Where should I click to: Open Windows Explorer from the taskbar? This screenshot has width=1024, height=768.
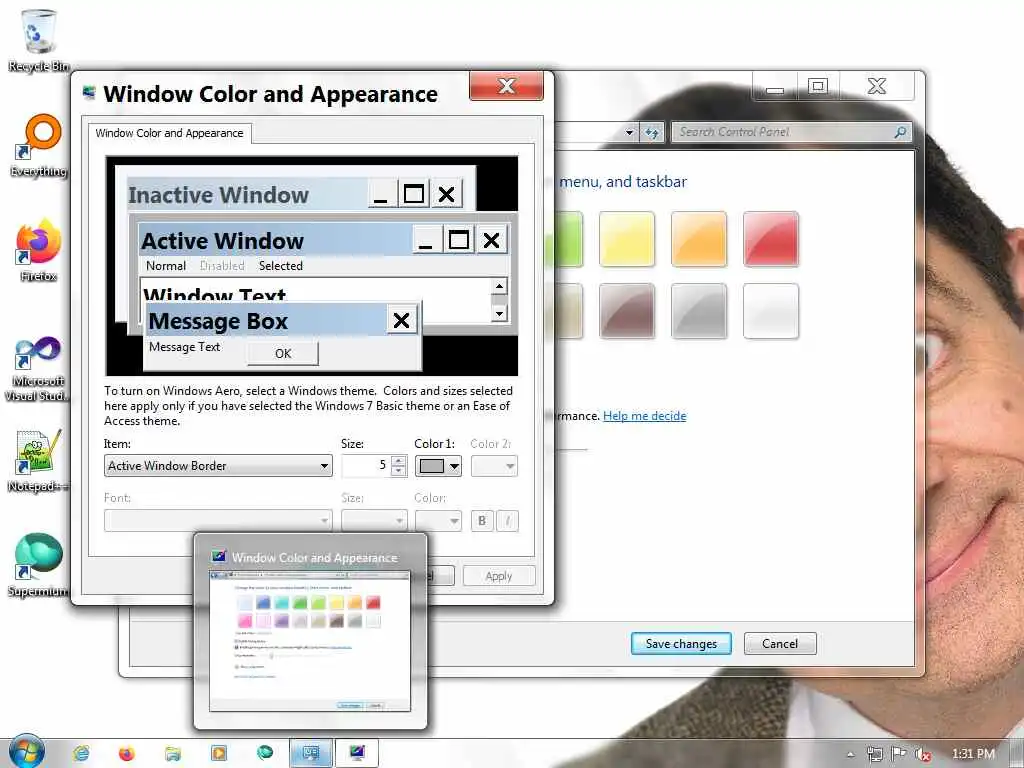click(x=172, y=753)
